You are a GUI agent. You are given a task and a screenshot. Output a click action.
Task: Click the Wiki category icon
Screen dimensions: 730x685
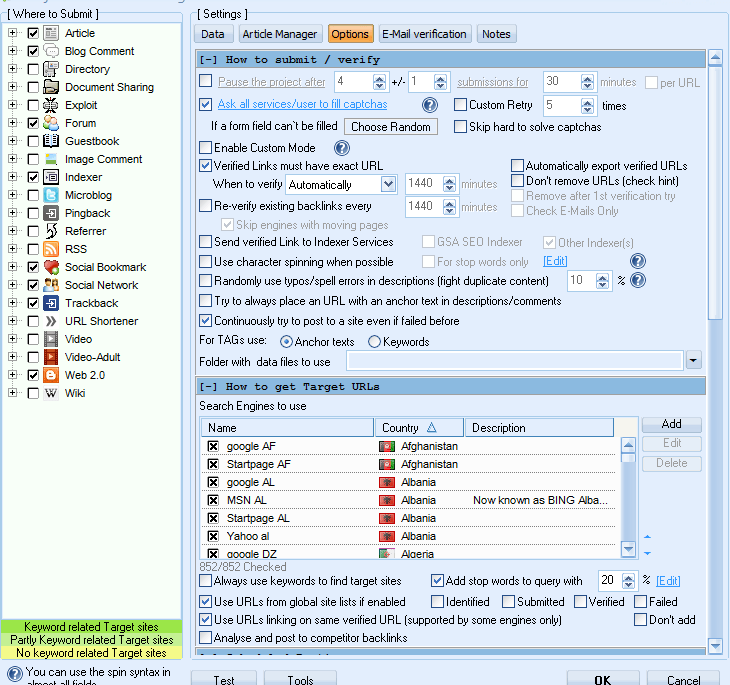click(51, 393)
